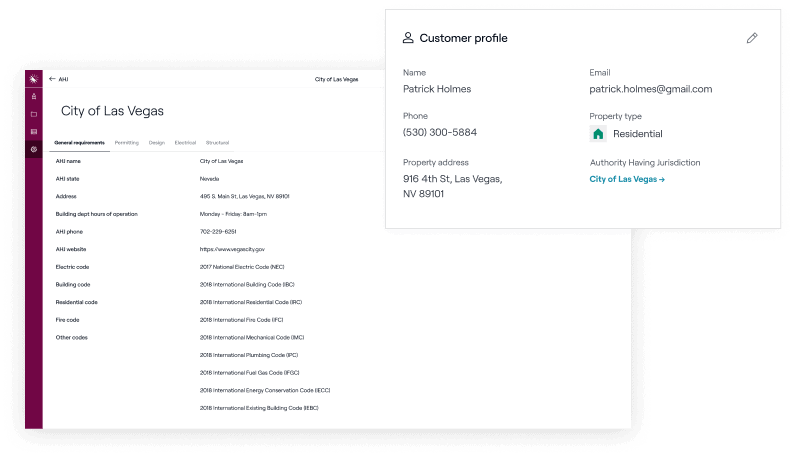The width and height of the screenshot is (795, 458).
Task: Click the sun logo in the sidebar
Action: click(34, 79)
